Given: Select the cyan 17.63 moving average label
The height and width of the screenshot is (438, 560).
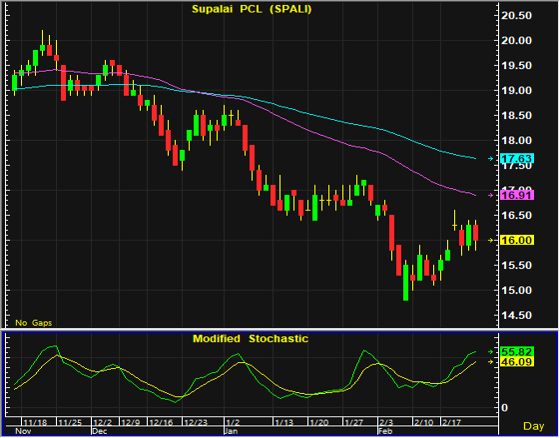Looking at the screenshot, I should tap(517, 158).
